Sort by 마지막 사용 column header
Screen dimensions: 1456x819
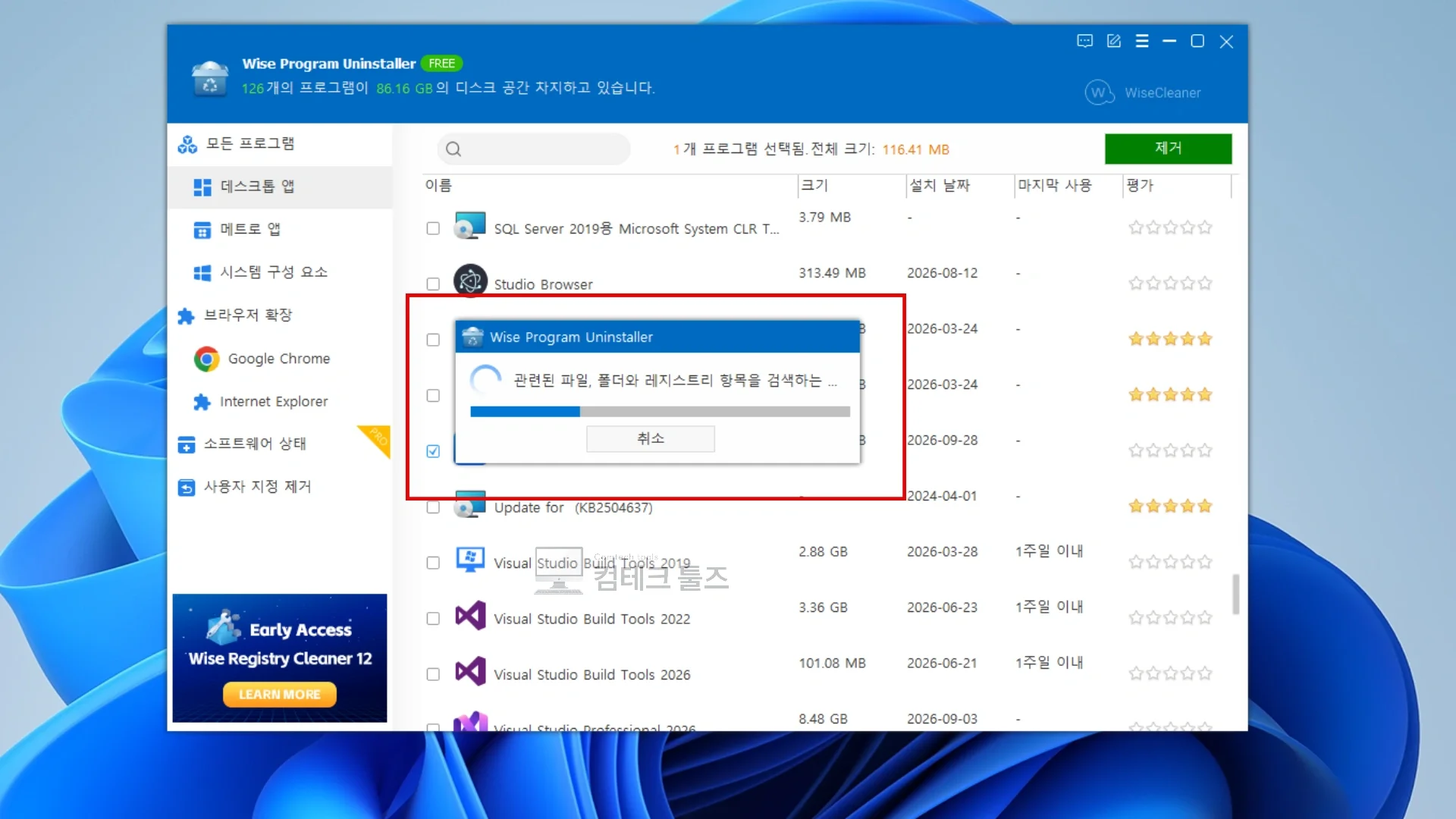pyautogui.click(x=1068, y=186)
